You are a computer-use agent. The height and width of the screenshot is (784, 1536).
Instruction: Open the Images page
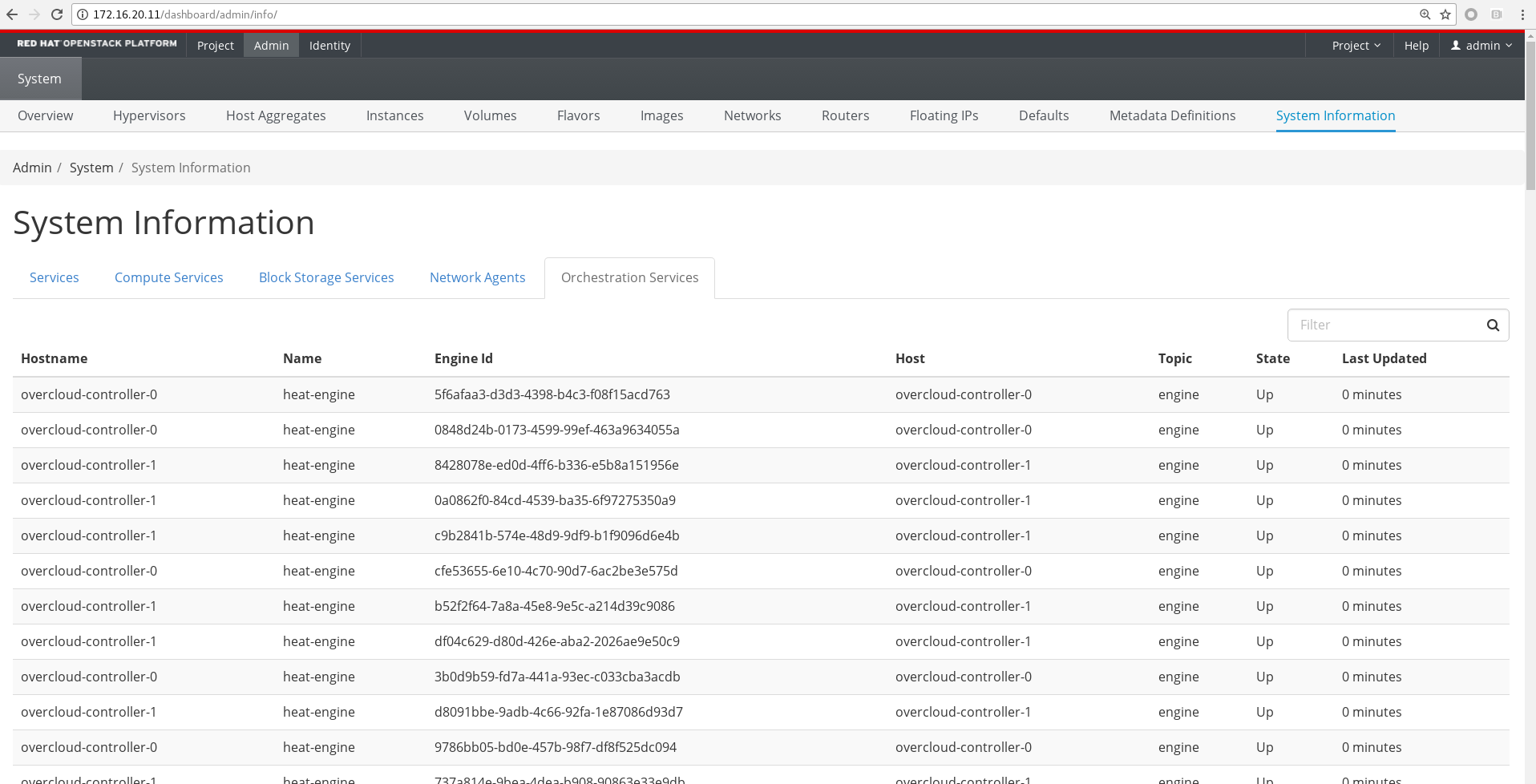(x=662, y=115)
